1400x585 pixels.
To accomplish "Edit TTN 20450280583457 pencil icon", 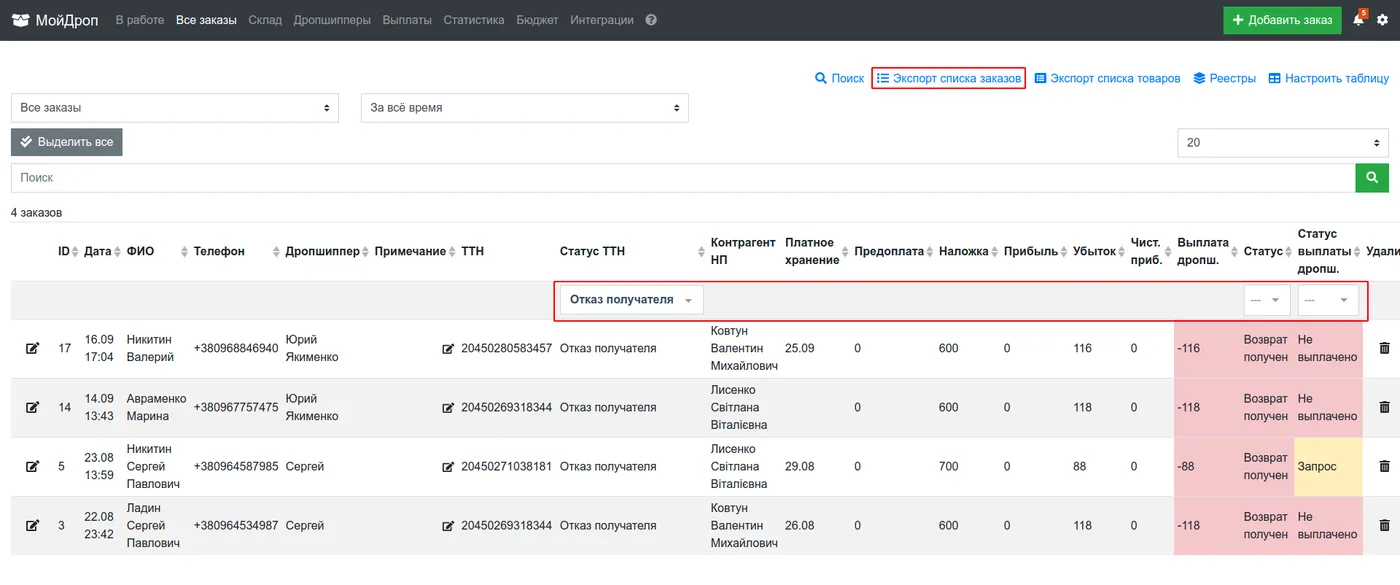I will point(448,349).
